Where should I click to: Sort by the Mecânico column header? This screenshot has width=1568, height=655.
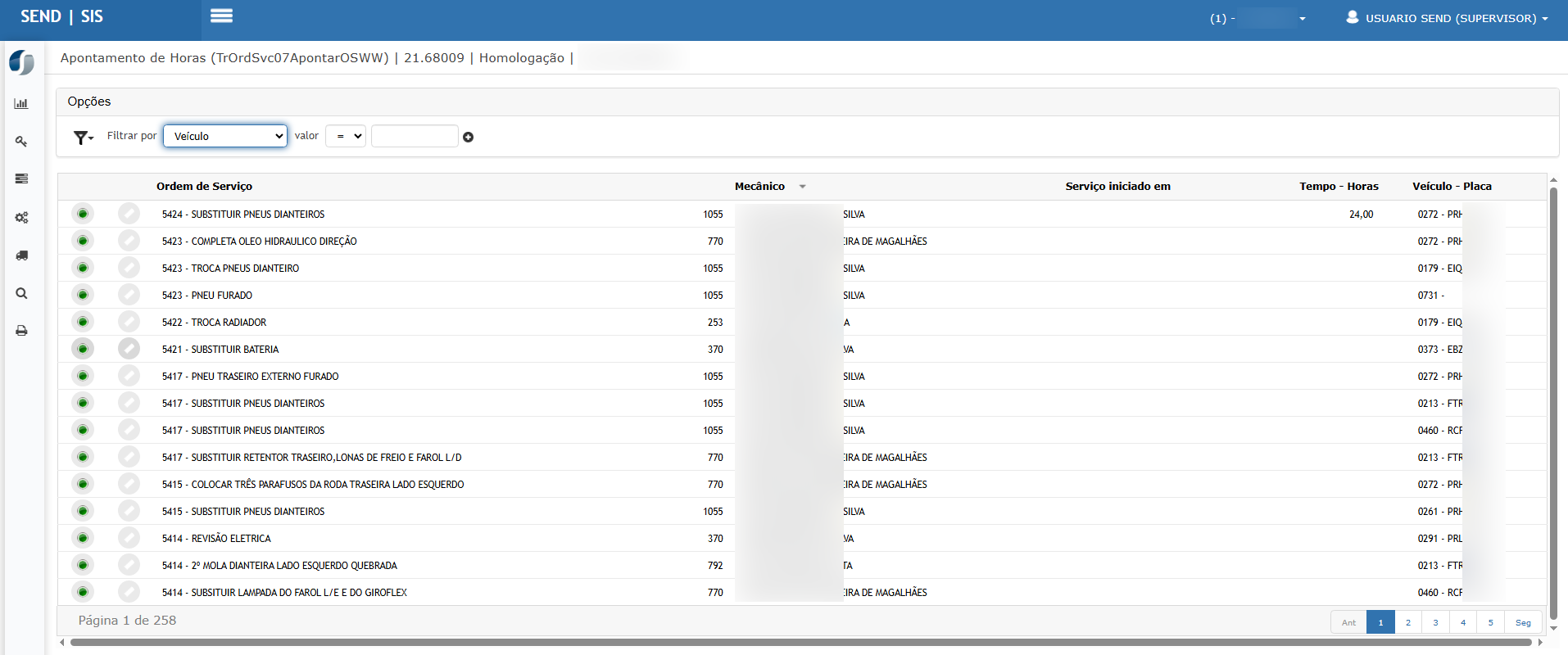click(x=760, y=187)
